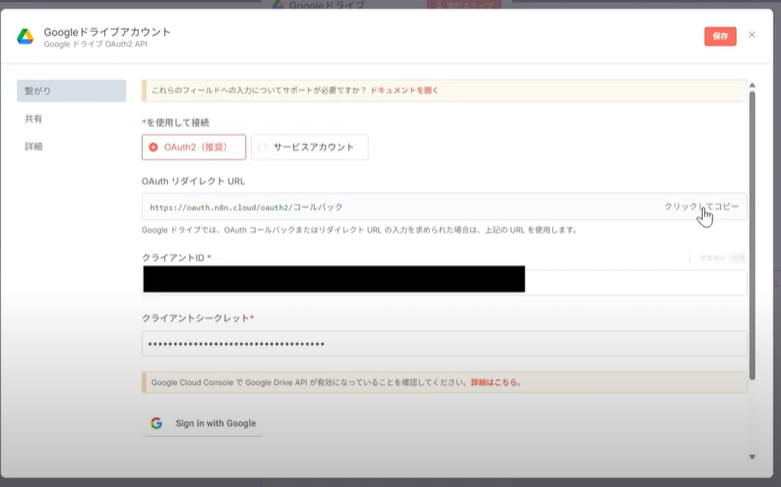Click the Google G logo icon
The image size is (781, 487).
click(x=156, y=423)
